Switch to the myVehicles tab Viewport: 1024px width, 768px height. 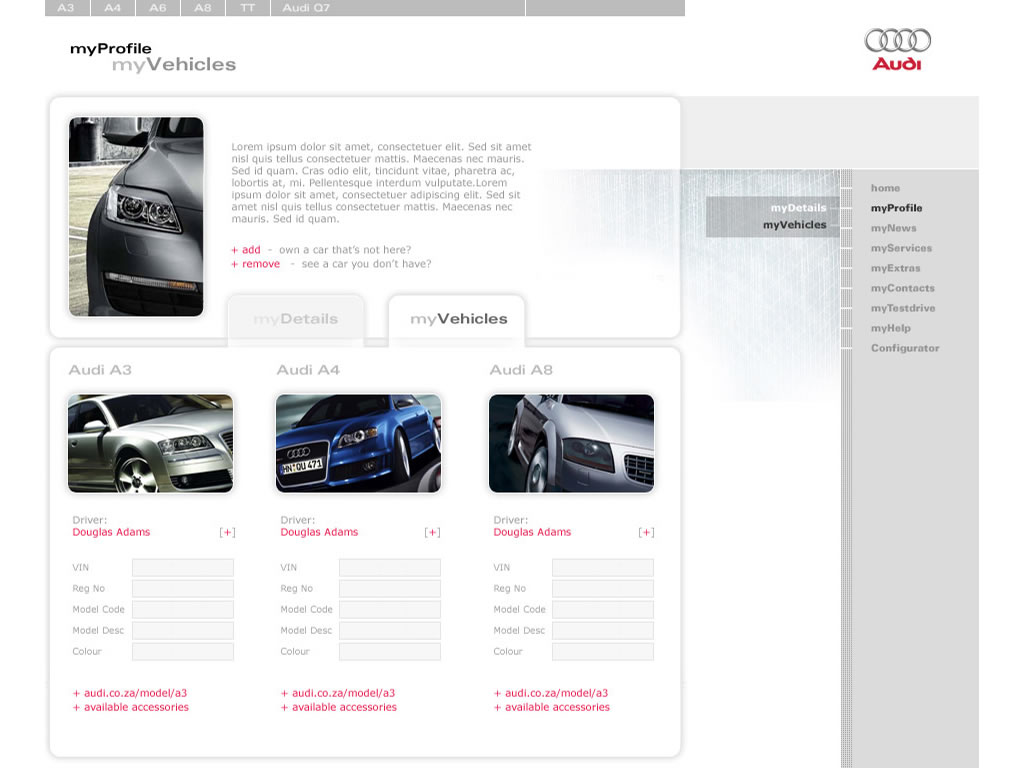(x=458, y=319)
